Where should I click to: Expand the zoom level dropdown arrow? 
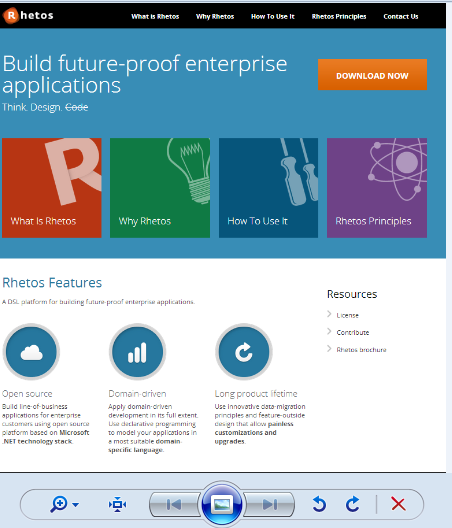point(76,505)
